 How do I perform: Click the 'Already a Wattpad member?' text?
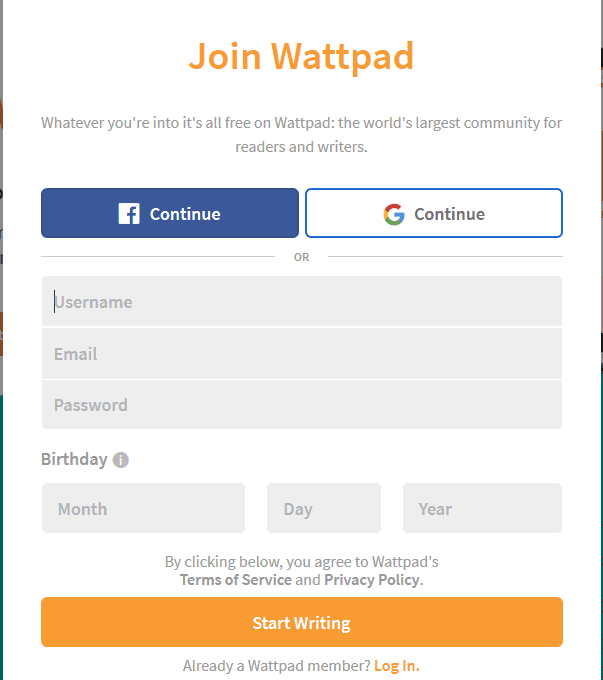(276, 666)
